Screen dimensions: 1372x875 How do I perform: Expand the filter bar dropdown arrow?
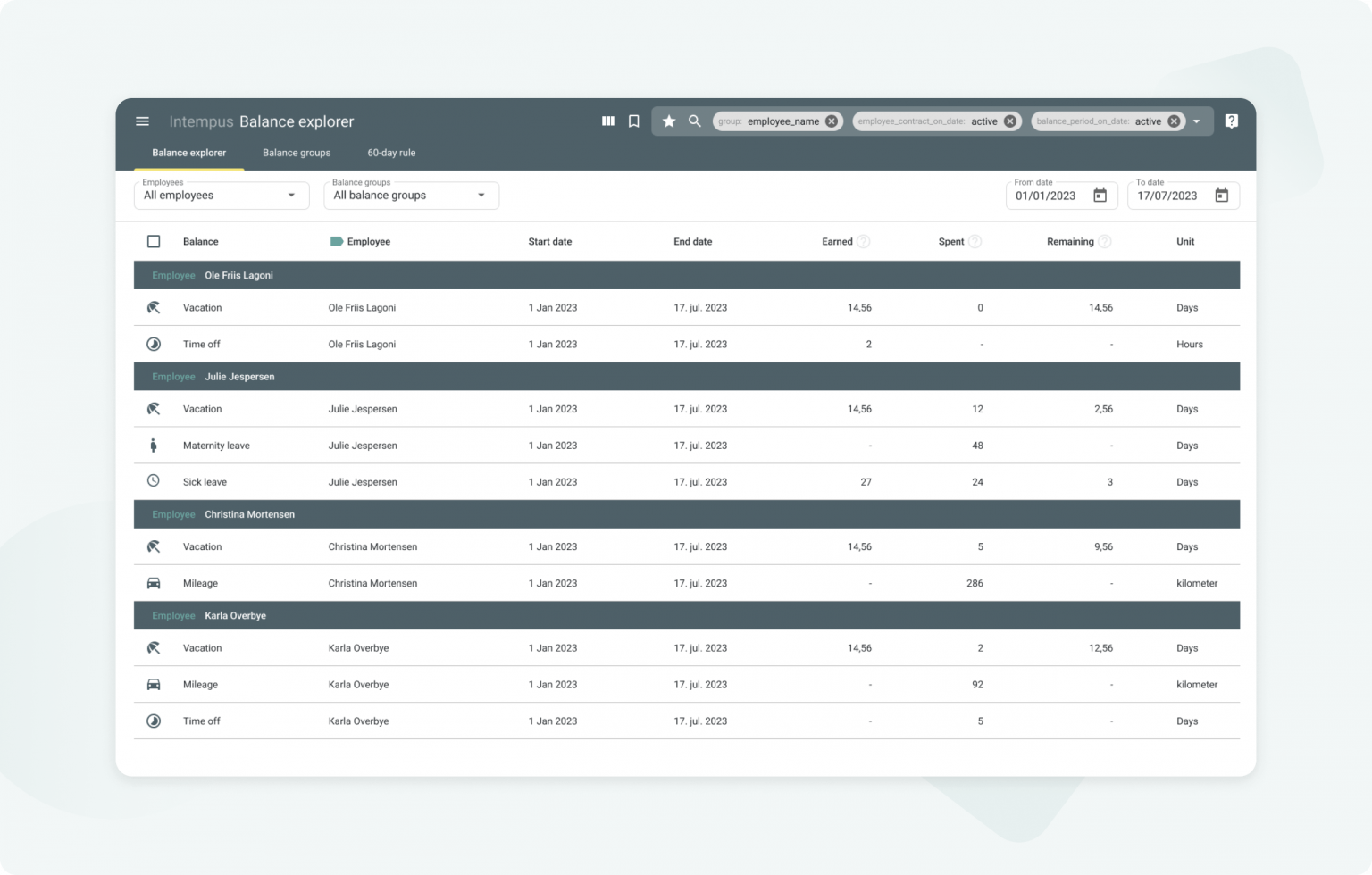click(x=1197, y=121)
